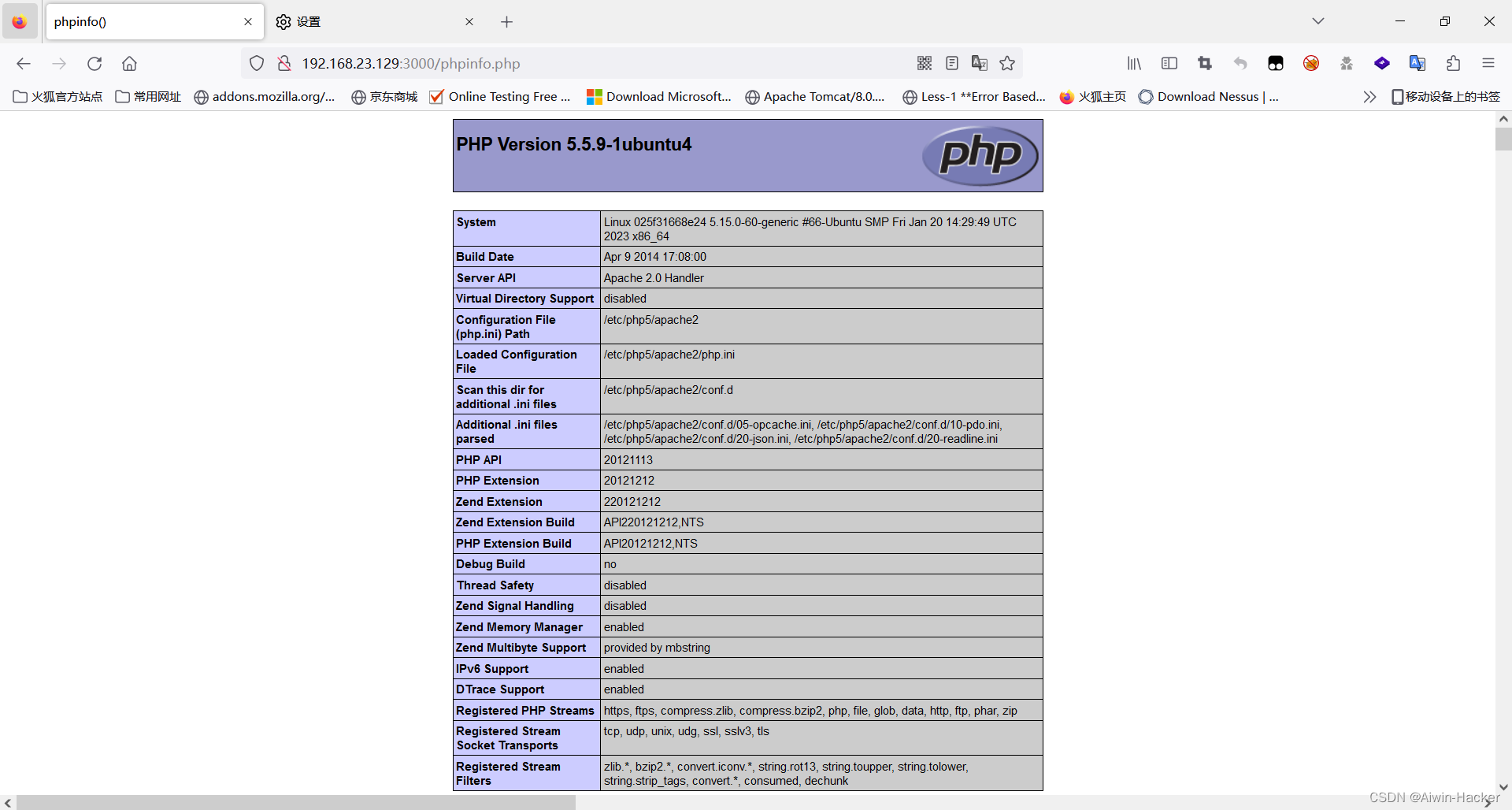This screenshot has width=1512, height=810.
Task: Translate this page from the address bar
Action: coord(980,64)
